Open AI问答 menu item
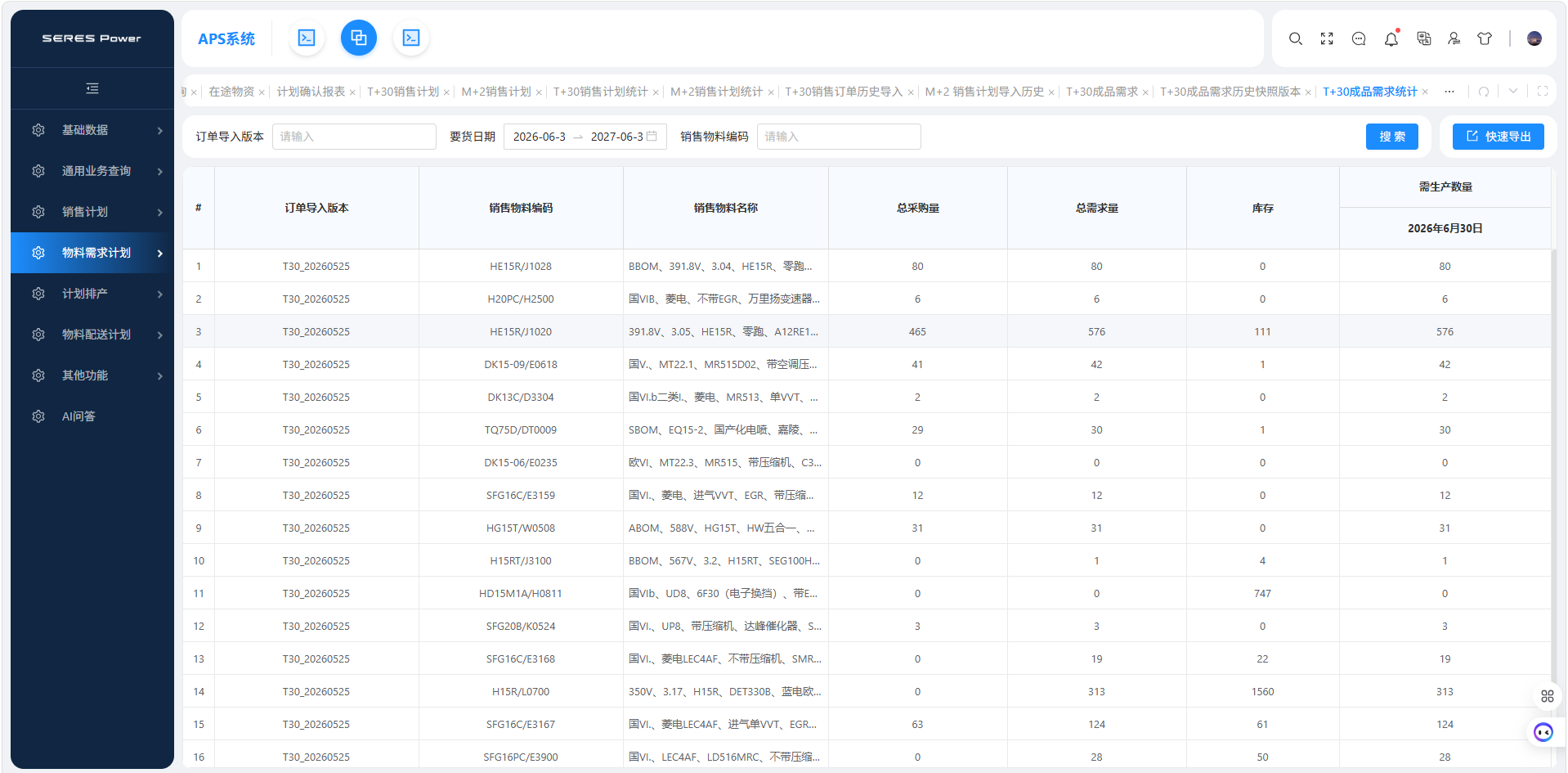 (92, 416)
